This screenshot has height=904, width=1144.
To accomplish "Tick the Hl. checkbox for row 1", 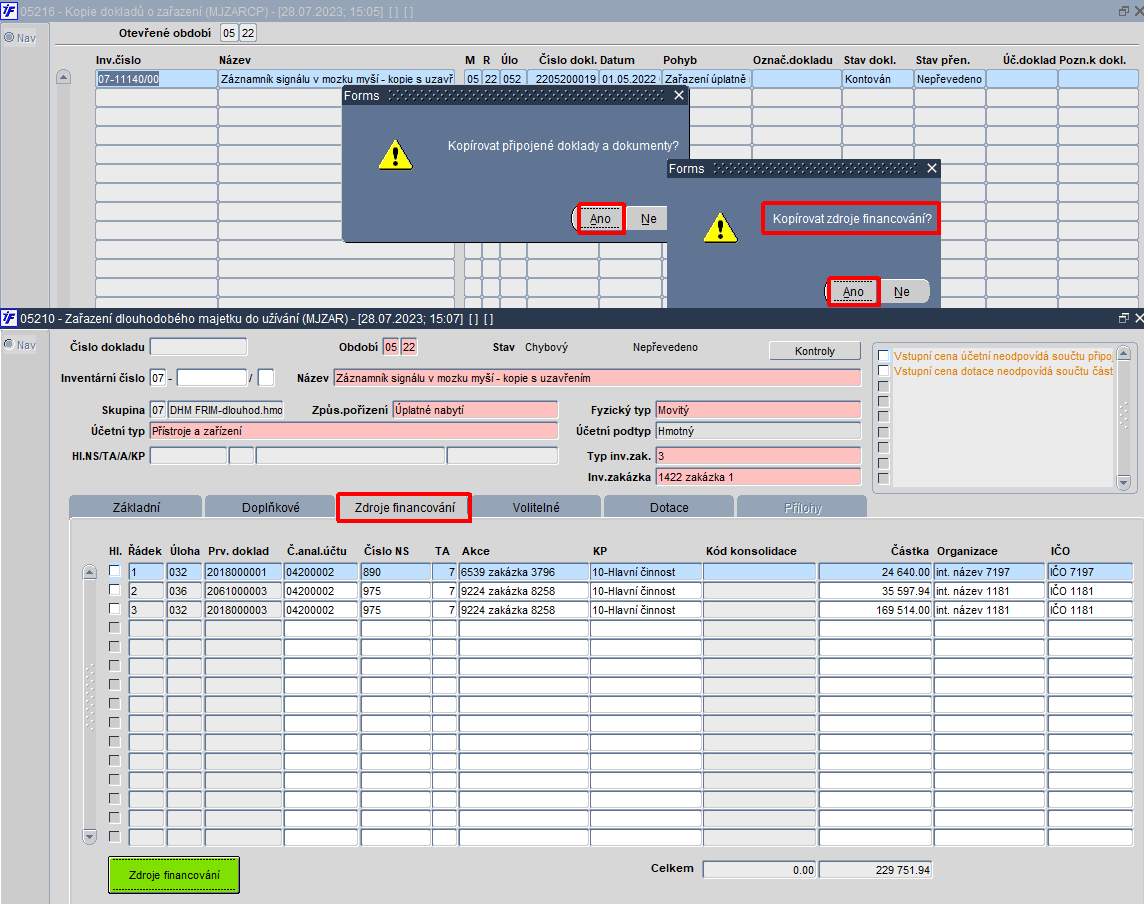I will [115, 571].
